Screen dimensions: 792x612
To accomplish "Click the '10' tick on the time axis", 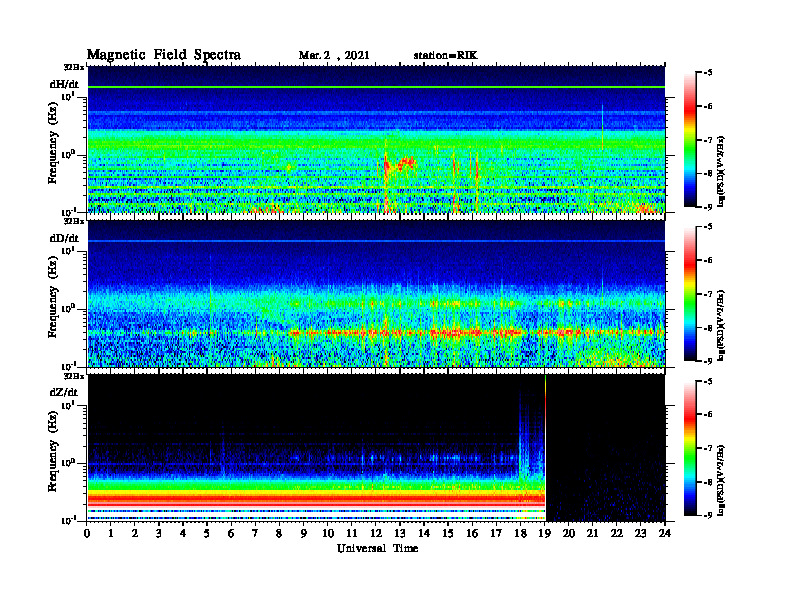I will pyautogui.click(x=328, y=534).
